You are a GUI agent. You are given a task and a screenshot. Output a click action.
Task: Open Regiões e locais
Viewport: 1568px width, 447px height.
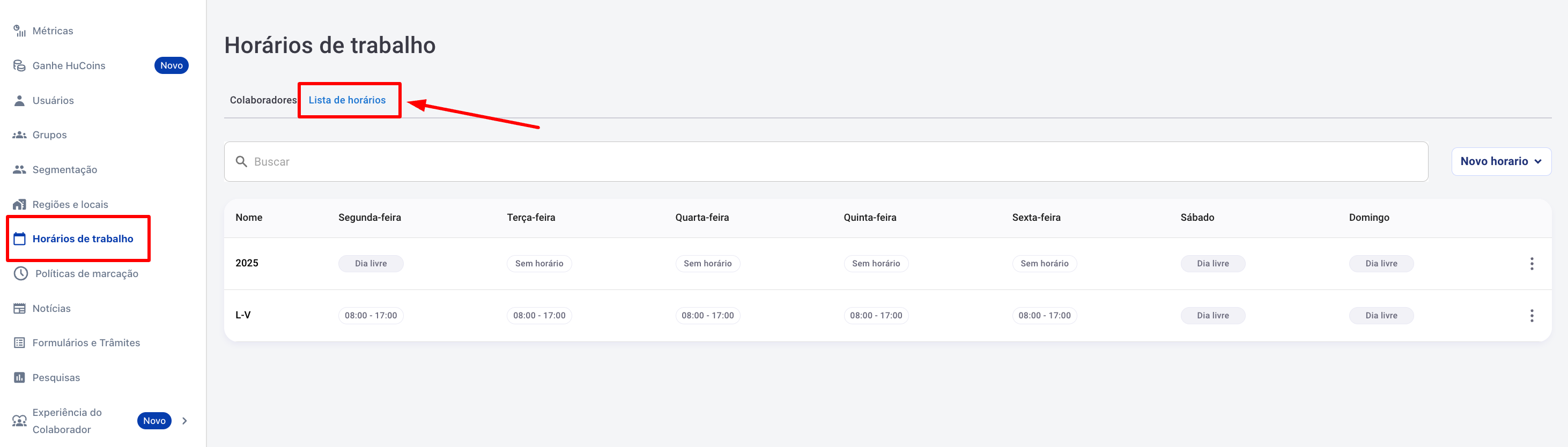pyautogui.click(x=70, y=204)
